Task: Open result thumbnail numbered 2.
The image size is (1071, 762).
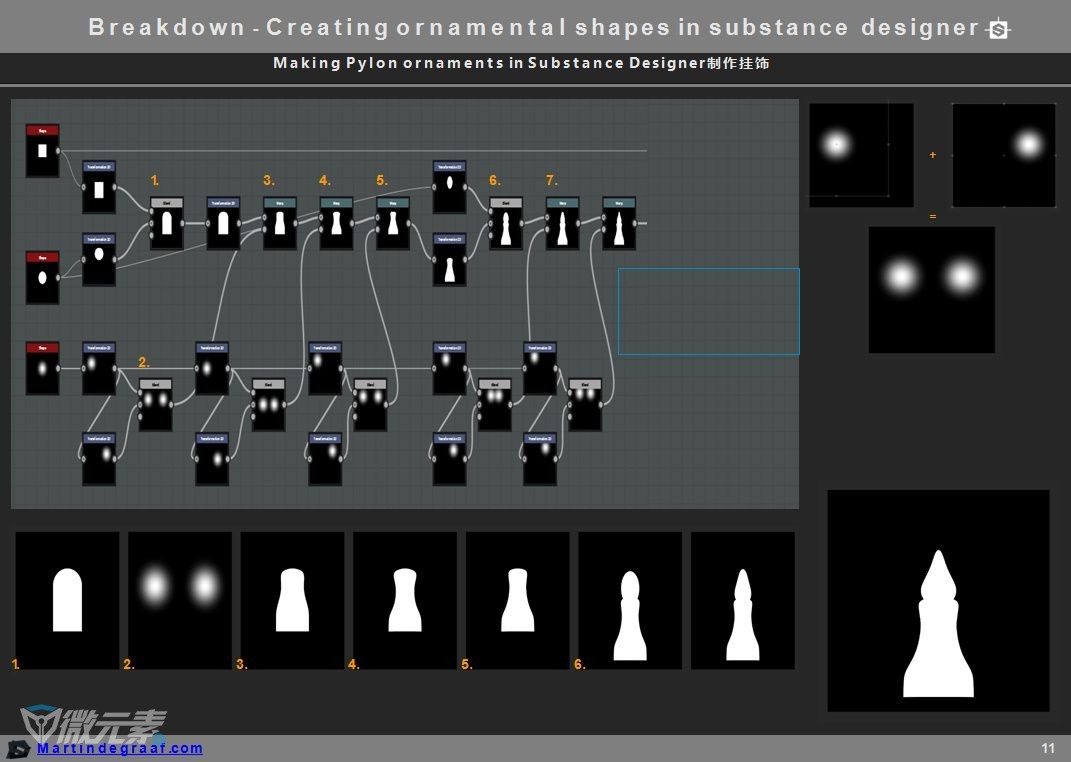Action: coord(180,600)
